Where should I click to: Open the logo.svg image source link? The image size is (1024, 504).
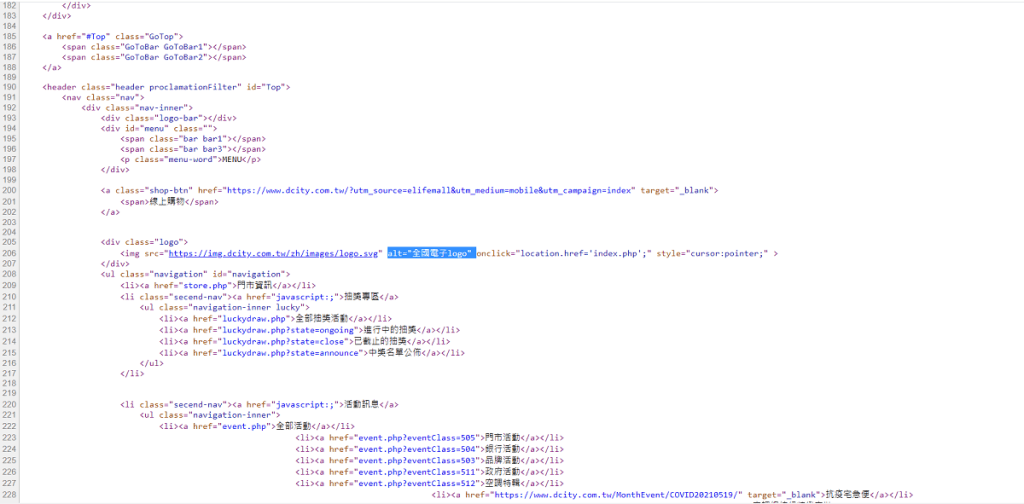pyautogui.click(x=275, y=253)
